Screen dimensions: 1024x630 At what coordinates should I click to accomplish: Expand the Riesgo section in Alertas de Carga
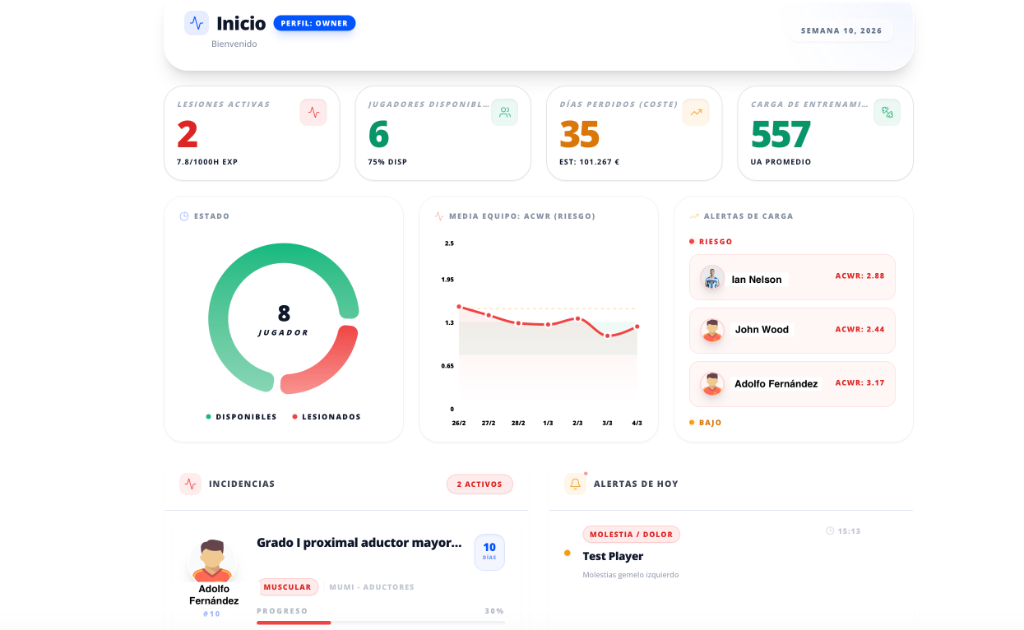pyautogui.click(x=717, y=241)
